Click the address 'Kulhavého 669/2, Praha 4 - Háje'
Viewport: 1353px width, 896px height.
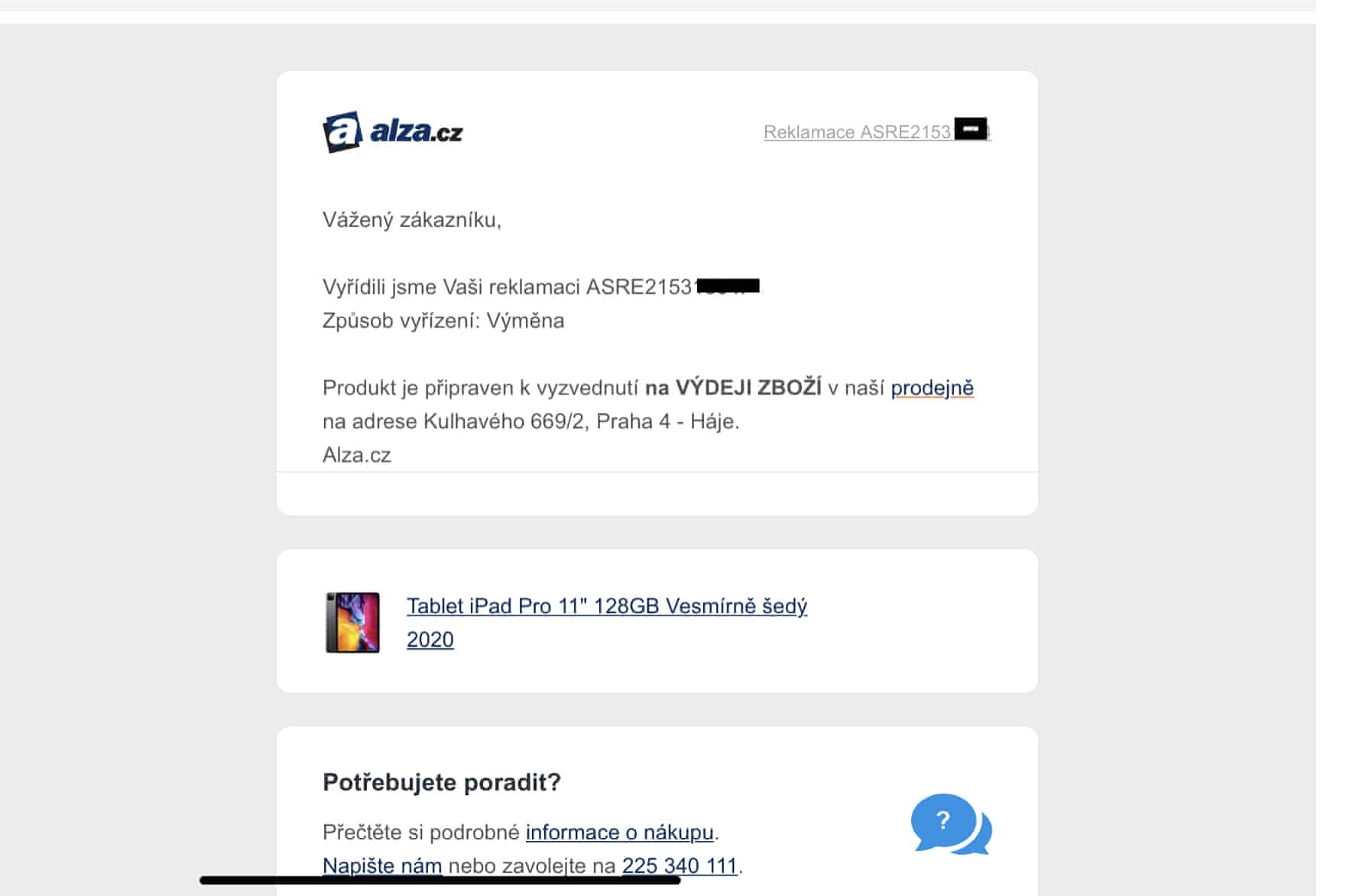[580, 421]
